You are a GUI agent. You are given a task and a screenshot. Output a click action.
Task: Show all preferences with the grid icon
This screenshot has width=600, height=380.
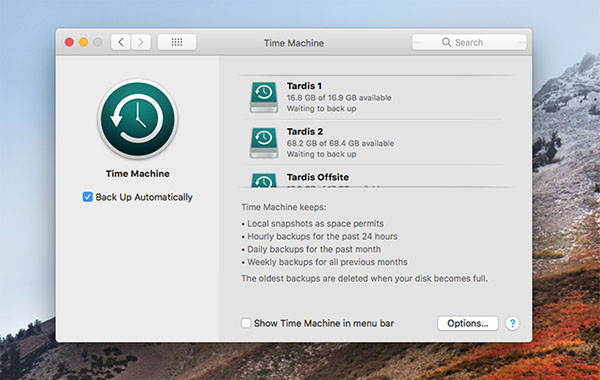coord(177,42)
